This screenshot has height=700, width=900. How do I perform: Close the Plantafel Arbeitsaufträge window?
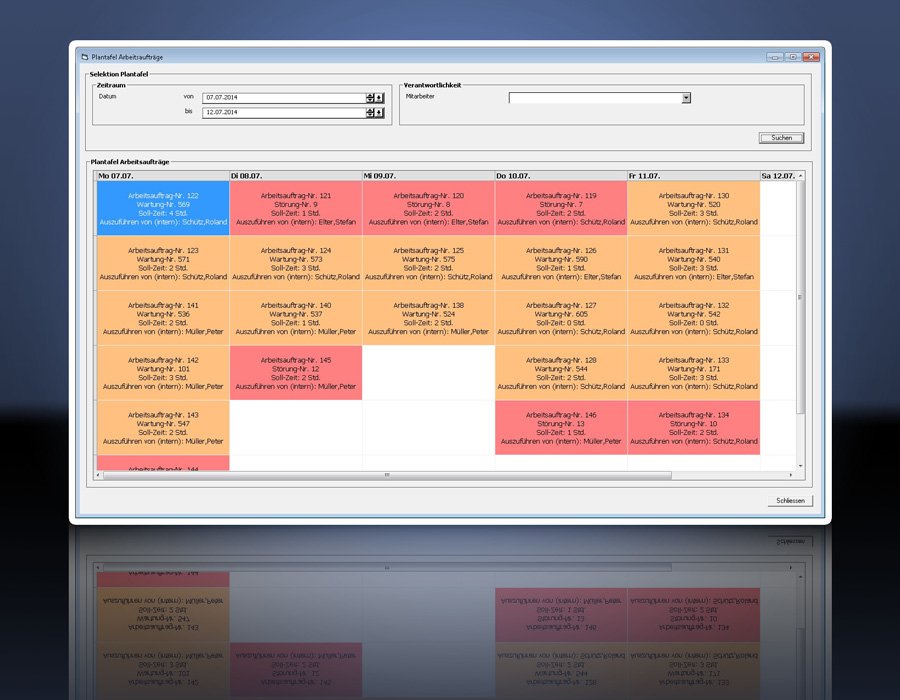click(811, 57)
